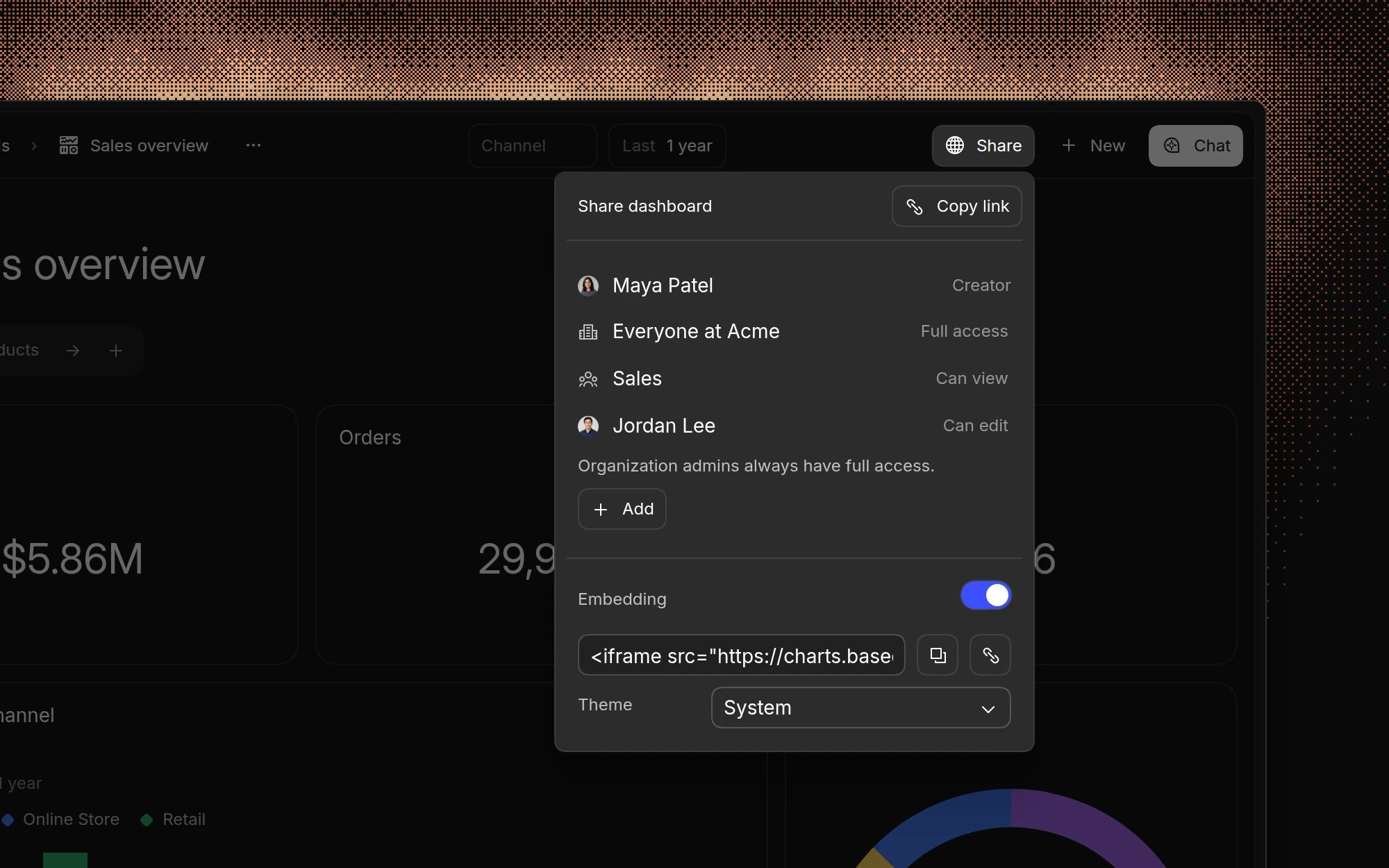The height and width of the screenshot is (868, 1389).
Task: Click the Creator role label
Action: pyautogui.click(x=981, y=285)
